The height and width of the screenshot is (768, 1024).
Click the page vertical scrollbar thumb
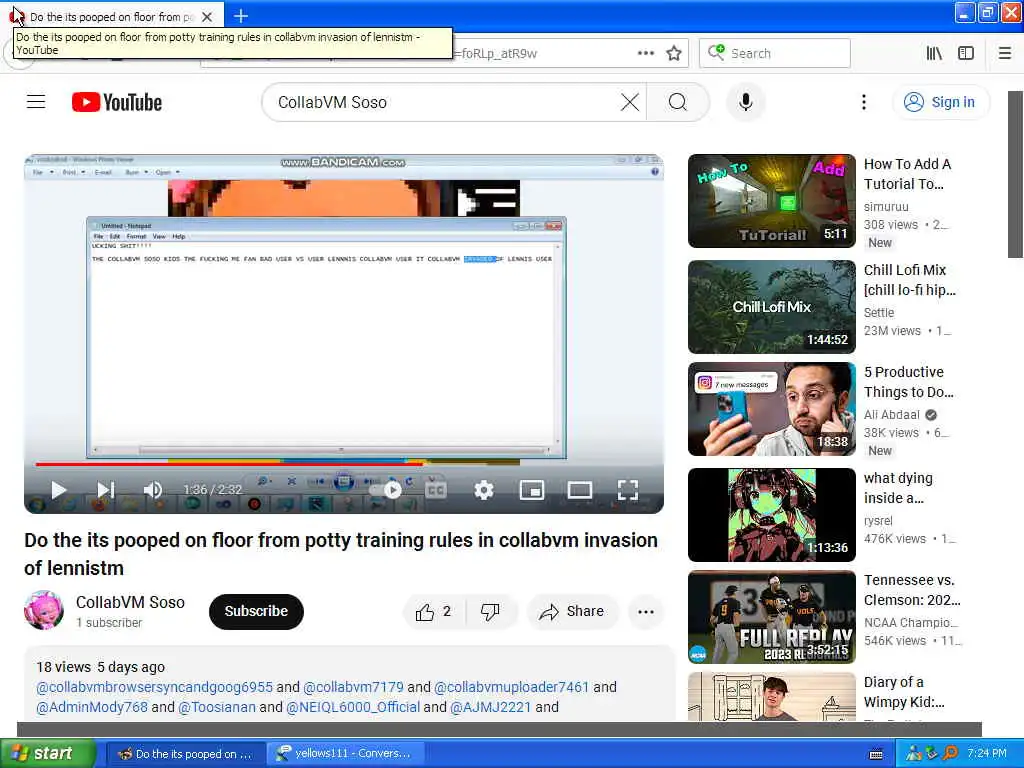1016,174
